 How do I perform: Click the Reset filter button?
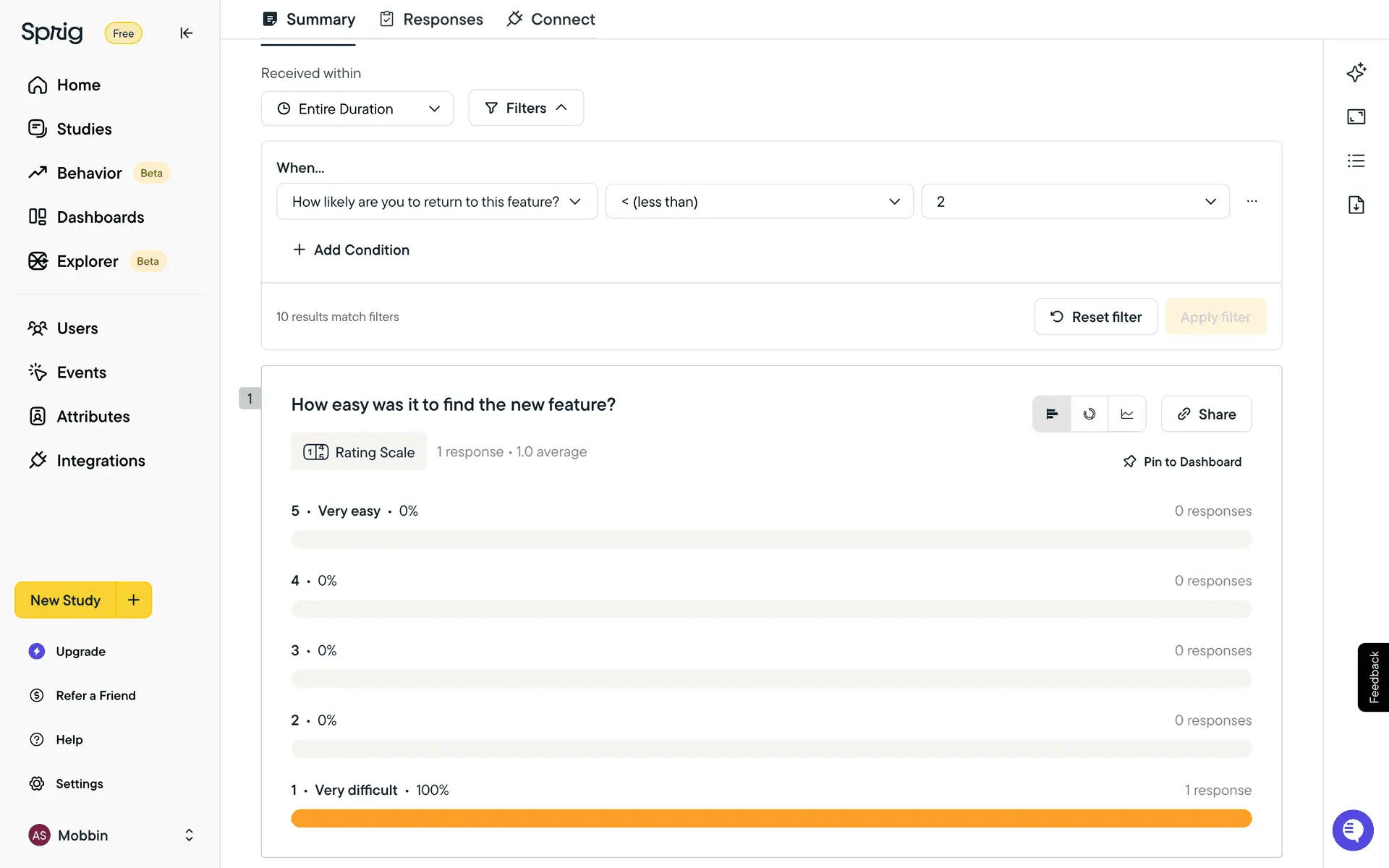point(1095,317)
